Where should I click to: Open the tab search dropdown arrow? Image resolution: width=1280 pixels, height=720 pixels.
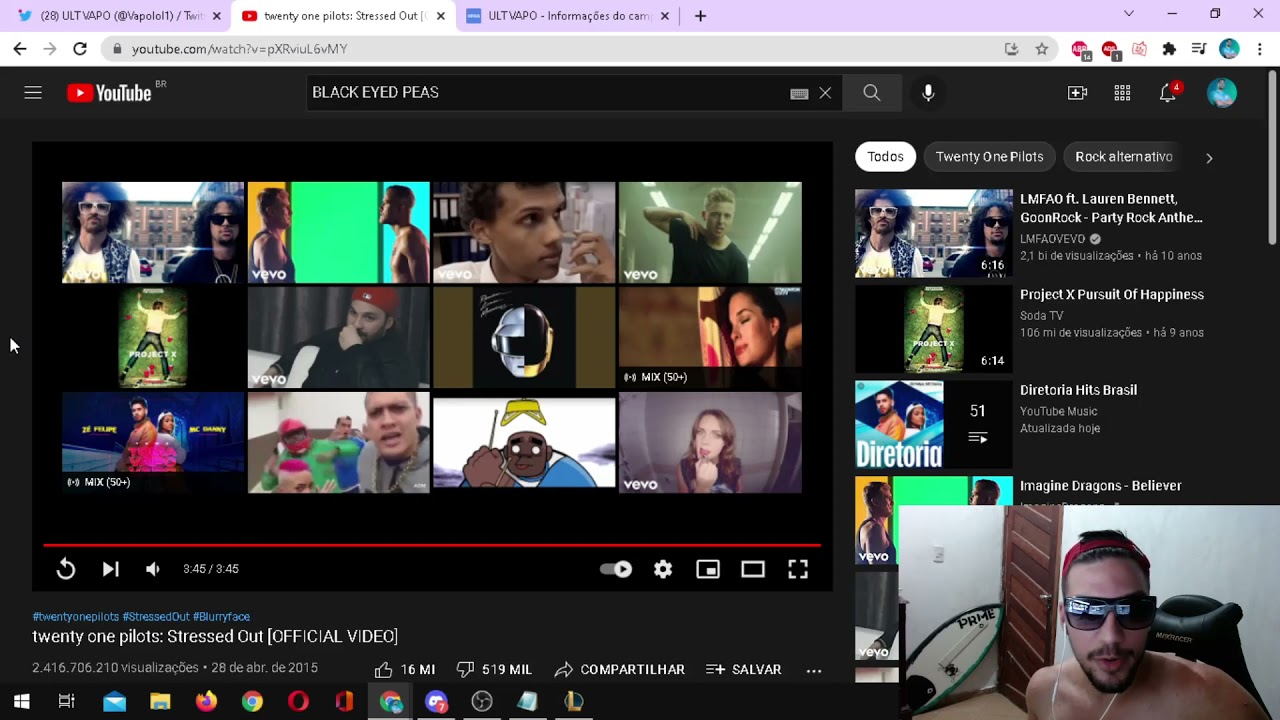[x=1129, y=14]
